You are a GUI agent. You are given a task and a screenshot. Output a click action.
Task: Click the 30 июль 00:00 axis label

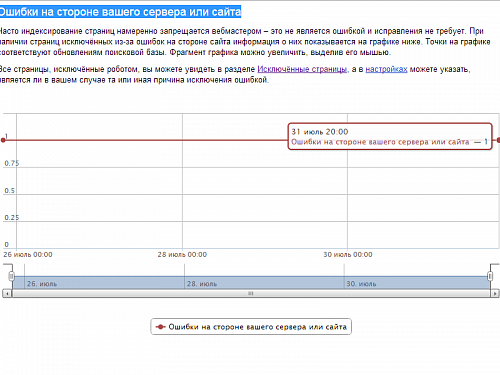[x=348, y=255]
